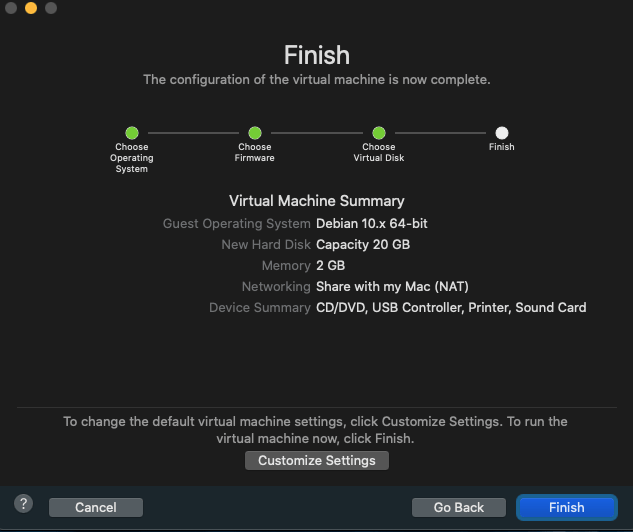Click the Debian 10.x 64-bit value
The image size is (633, 532).
[x=372, y=224]
